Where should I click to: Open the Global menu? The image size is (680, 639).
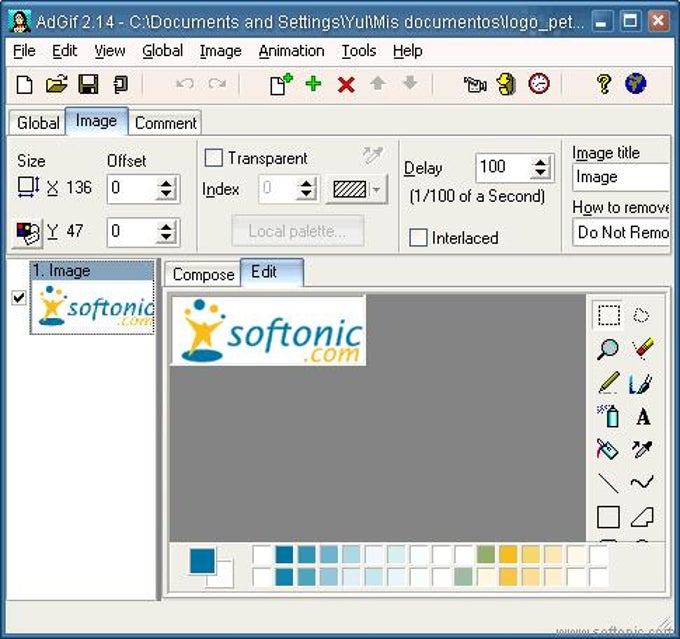coord(162,51)
